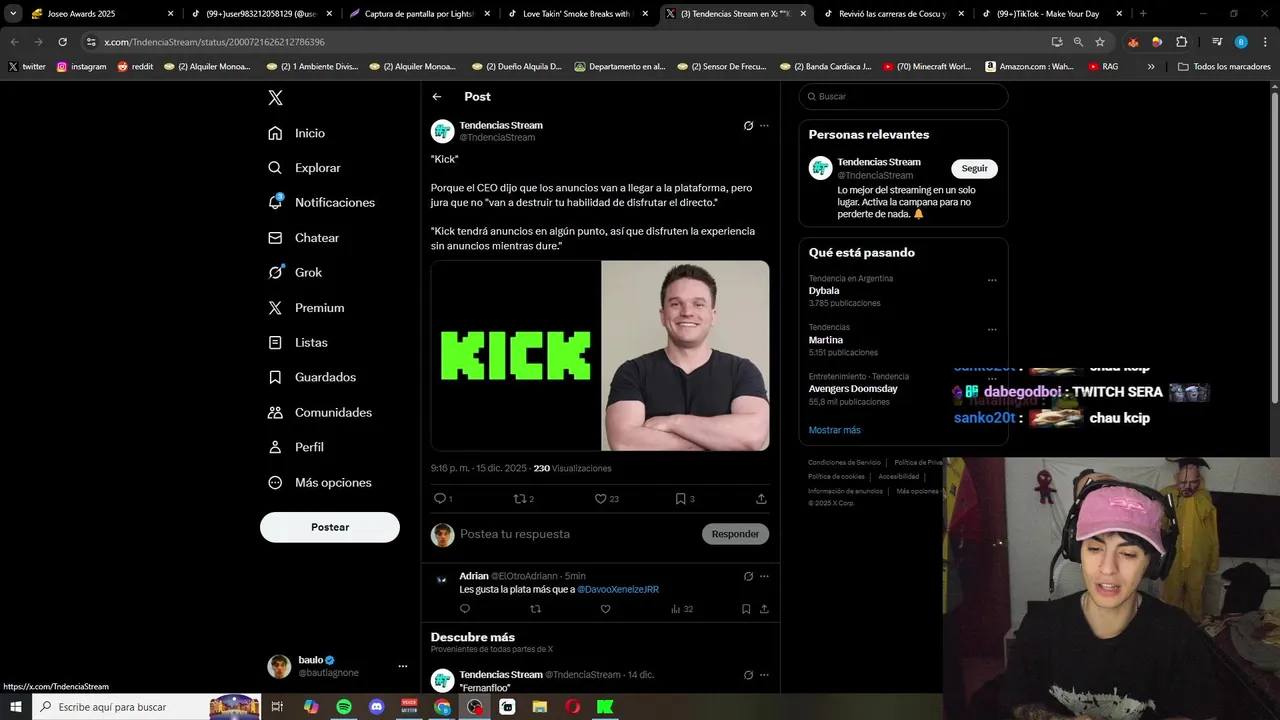Screen dimensions: 1280x720
Task: Share the main post
Action: pos(761,498)
